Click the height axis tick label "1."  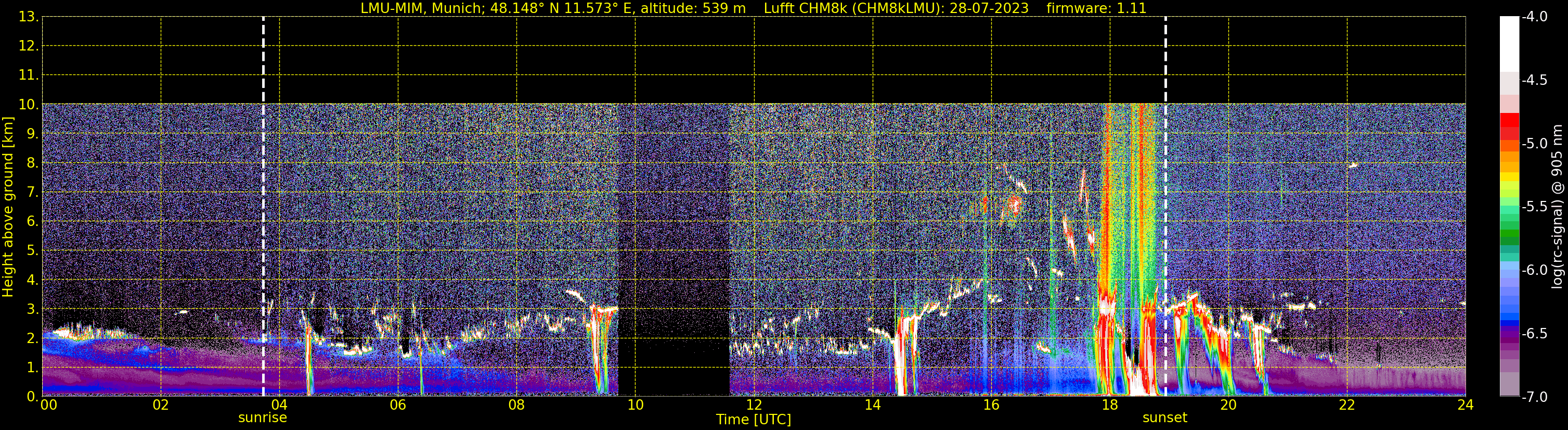32,367
